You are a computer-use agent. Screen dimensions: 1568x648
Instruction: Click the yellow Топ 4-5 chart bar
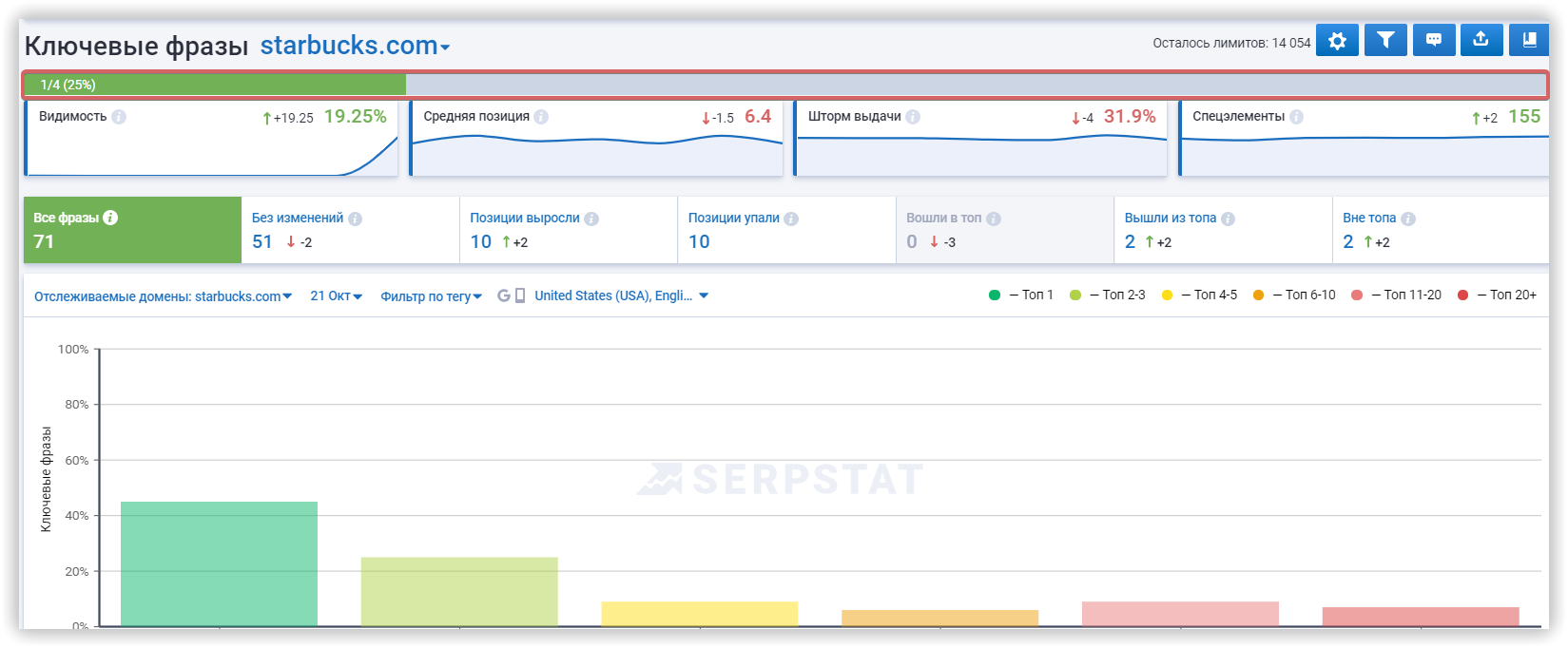click(700, 614)
